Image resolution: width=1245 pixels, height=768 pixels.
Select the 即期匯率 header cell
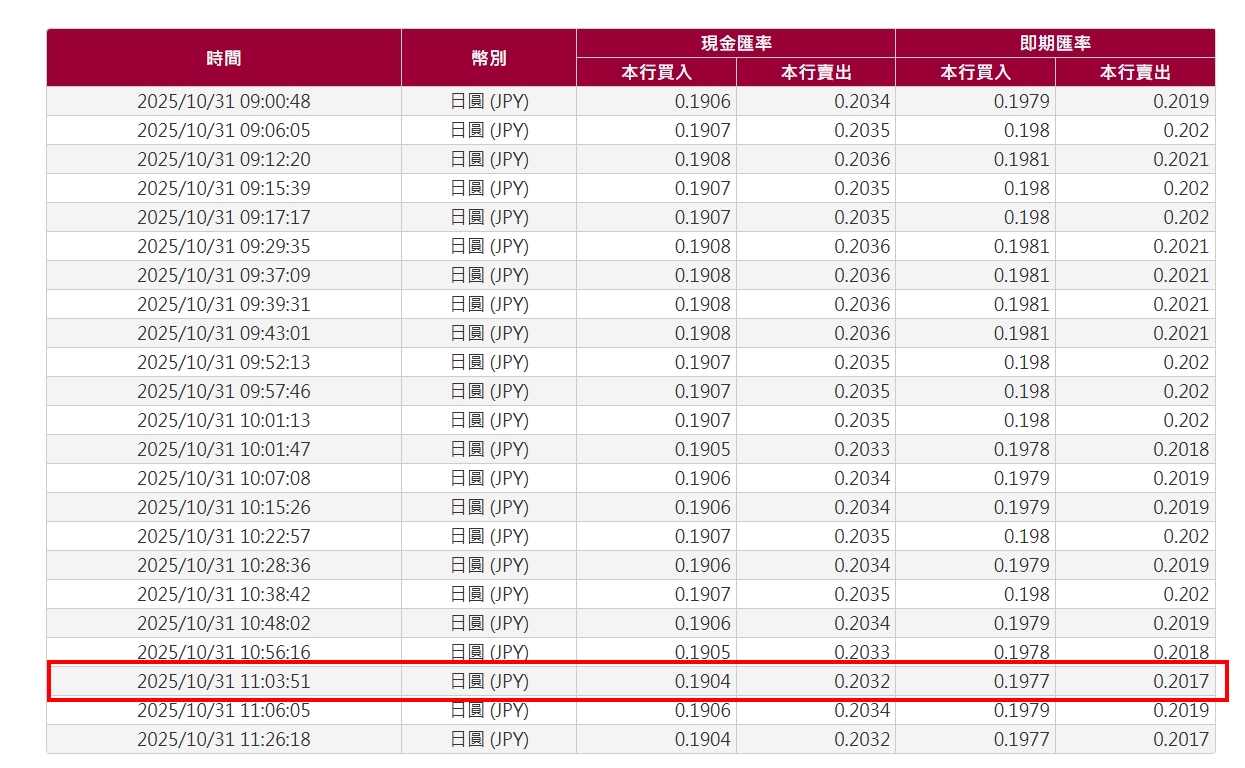[x=1055, y=43]
